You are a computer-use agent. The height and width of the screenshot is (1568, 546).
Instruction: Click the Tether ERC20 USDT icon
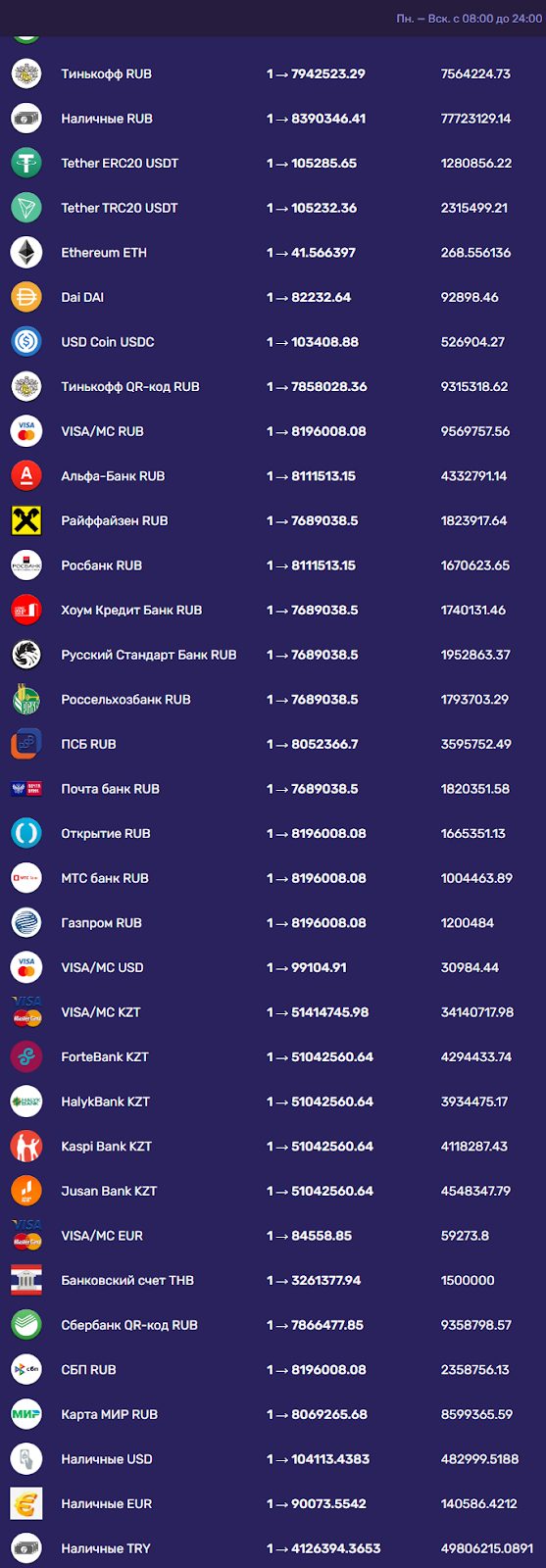pos(26,163)
